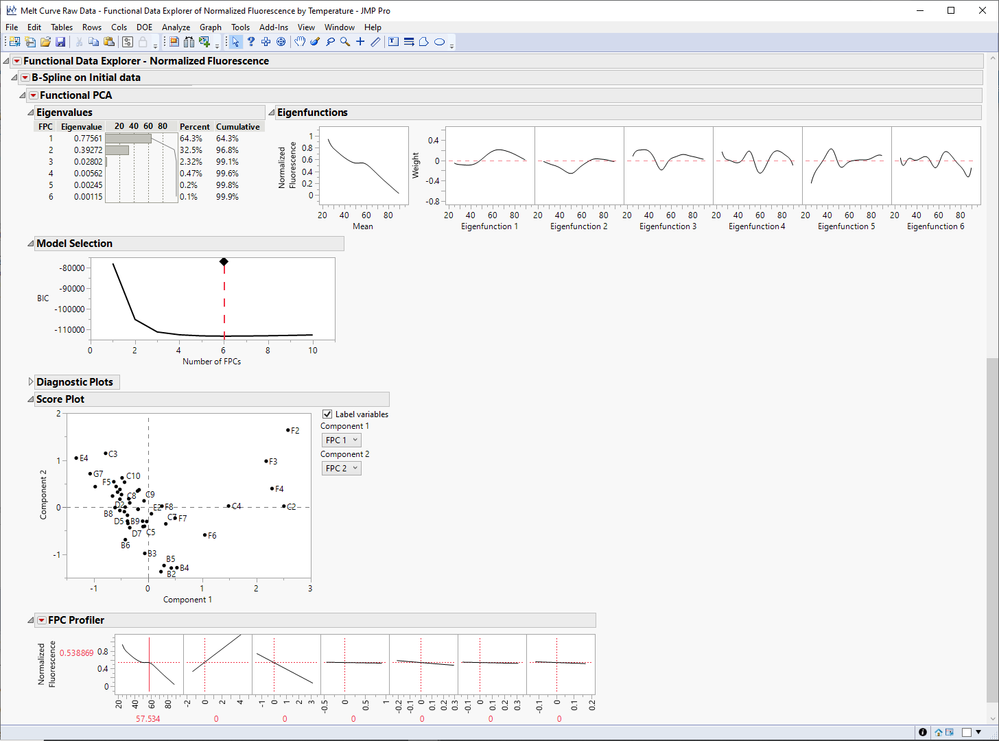Image resolution: width=999 pixels, height=741 pixels.
Task: Choose the Lasso tool
Action: pyautogui.click(x=329, y=42)
